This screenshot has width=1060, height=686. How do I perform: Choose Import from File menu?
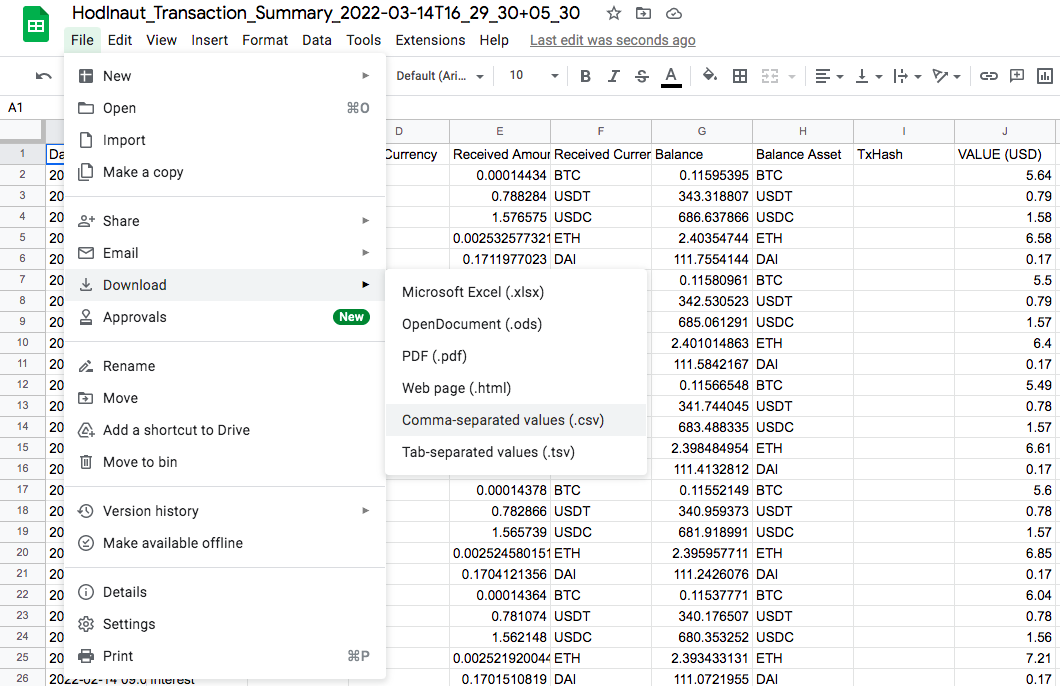[x=225, y=140]
